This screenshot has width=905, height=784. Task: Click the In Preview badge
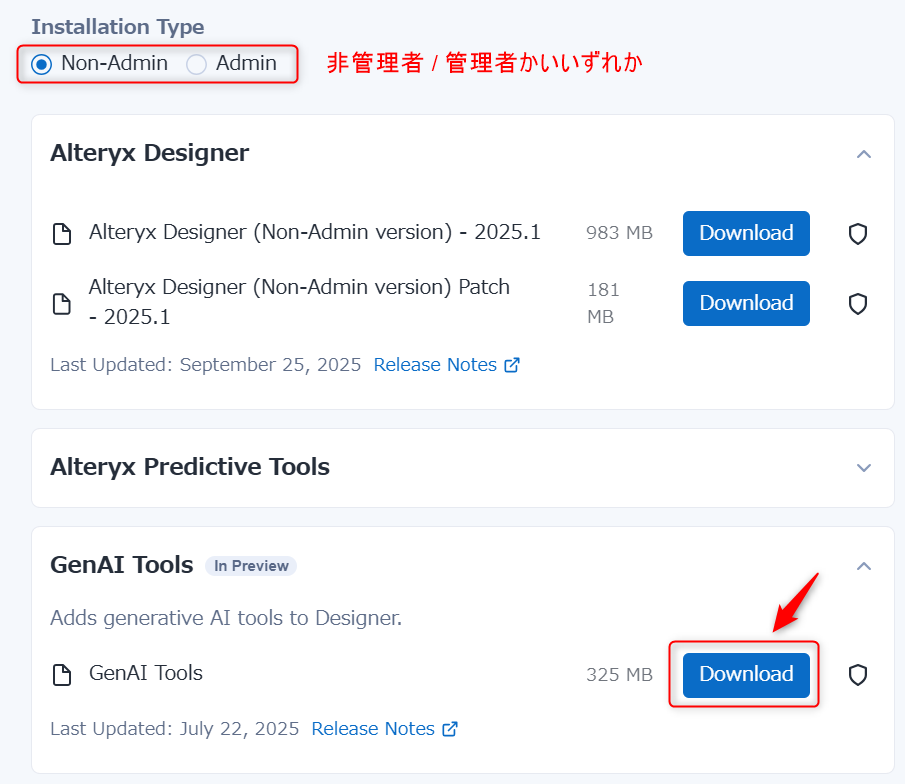point(251,566)
